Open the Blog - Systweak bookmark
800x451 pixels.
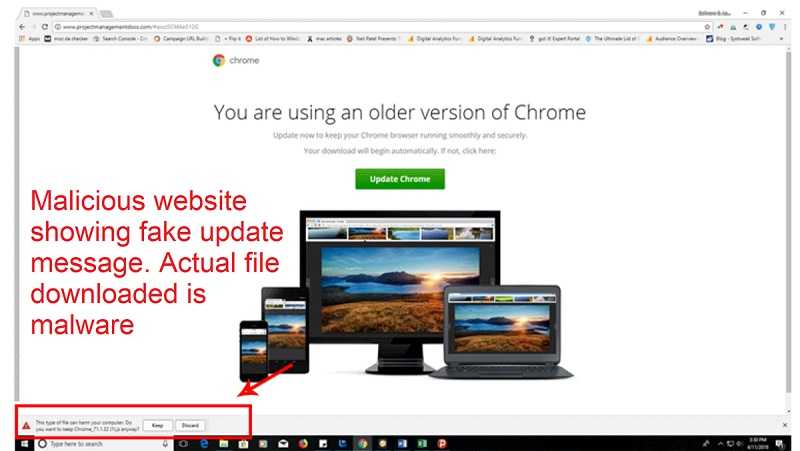tap(734, 39)
